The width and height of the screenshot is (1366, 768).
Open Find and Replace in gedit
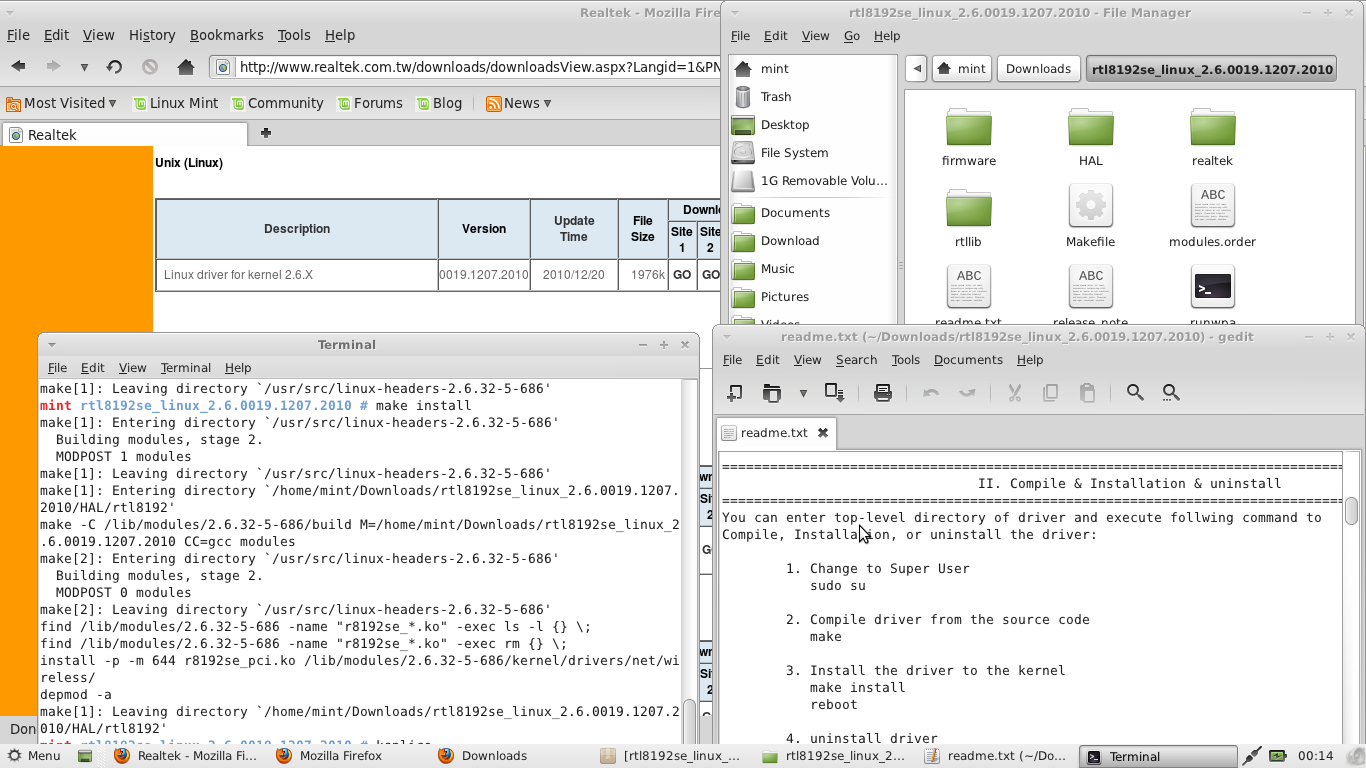point(1171,392)
